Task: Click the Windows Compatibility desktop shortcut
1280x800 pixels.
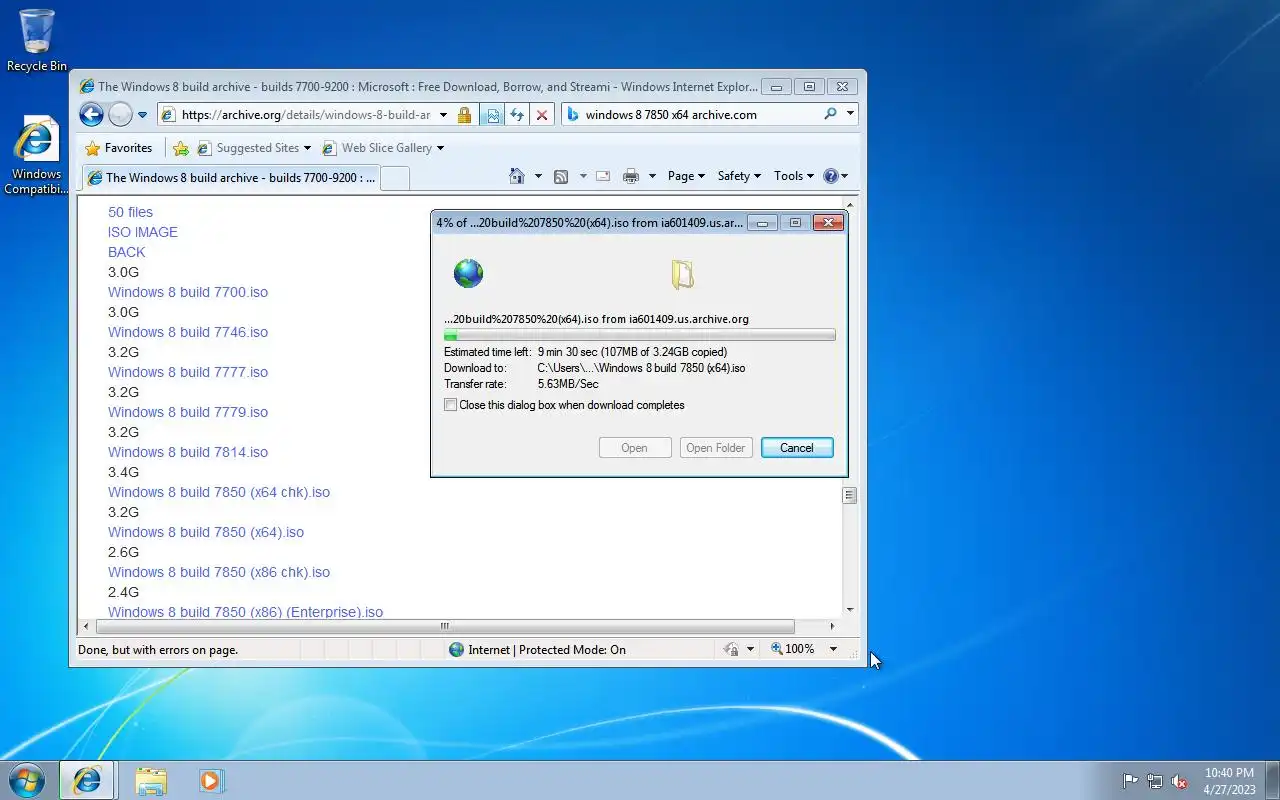Action: [36, 156]
